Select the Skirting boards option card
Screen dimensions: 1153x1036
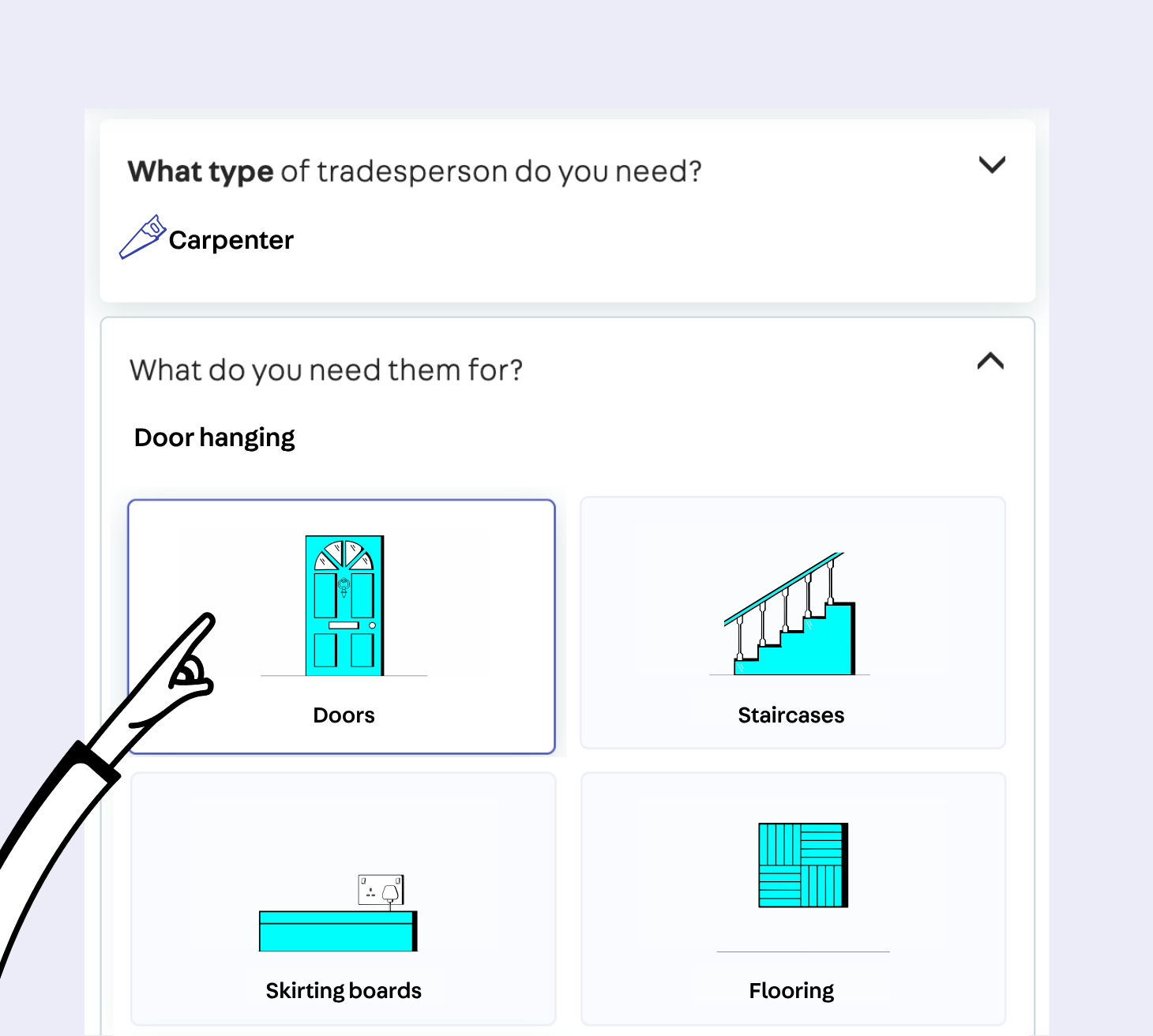pyautogui.click(x=343, y=898)
